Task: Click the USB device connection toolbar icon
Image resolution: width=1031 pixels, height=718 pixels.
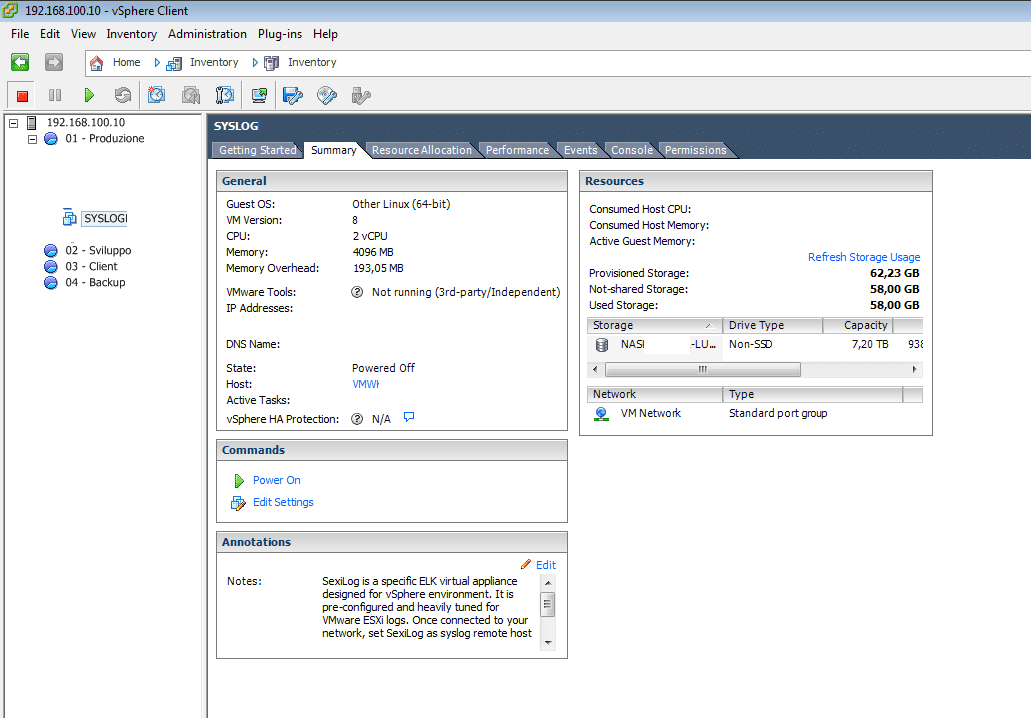Action: tap(361, 96)
